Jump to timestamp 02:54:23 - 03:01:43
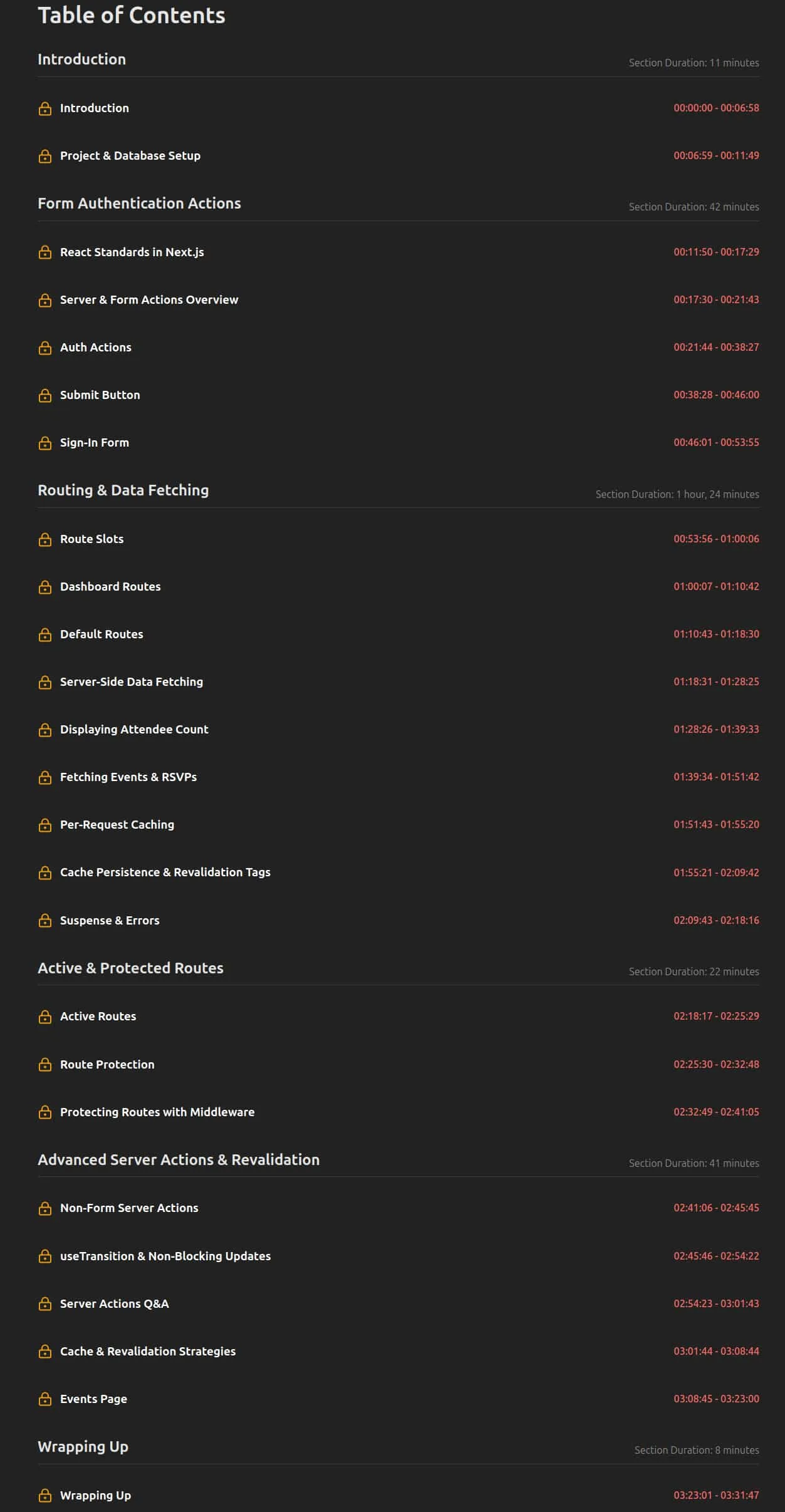This screenshot has height=1512, width=785. pos(716,1303)
